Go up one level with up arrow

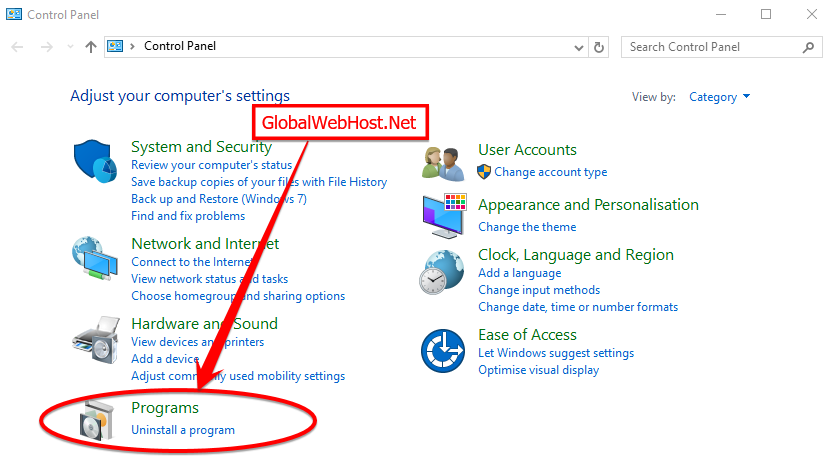[x=91, y=47]
